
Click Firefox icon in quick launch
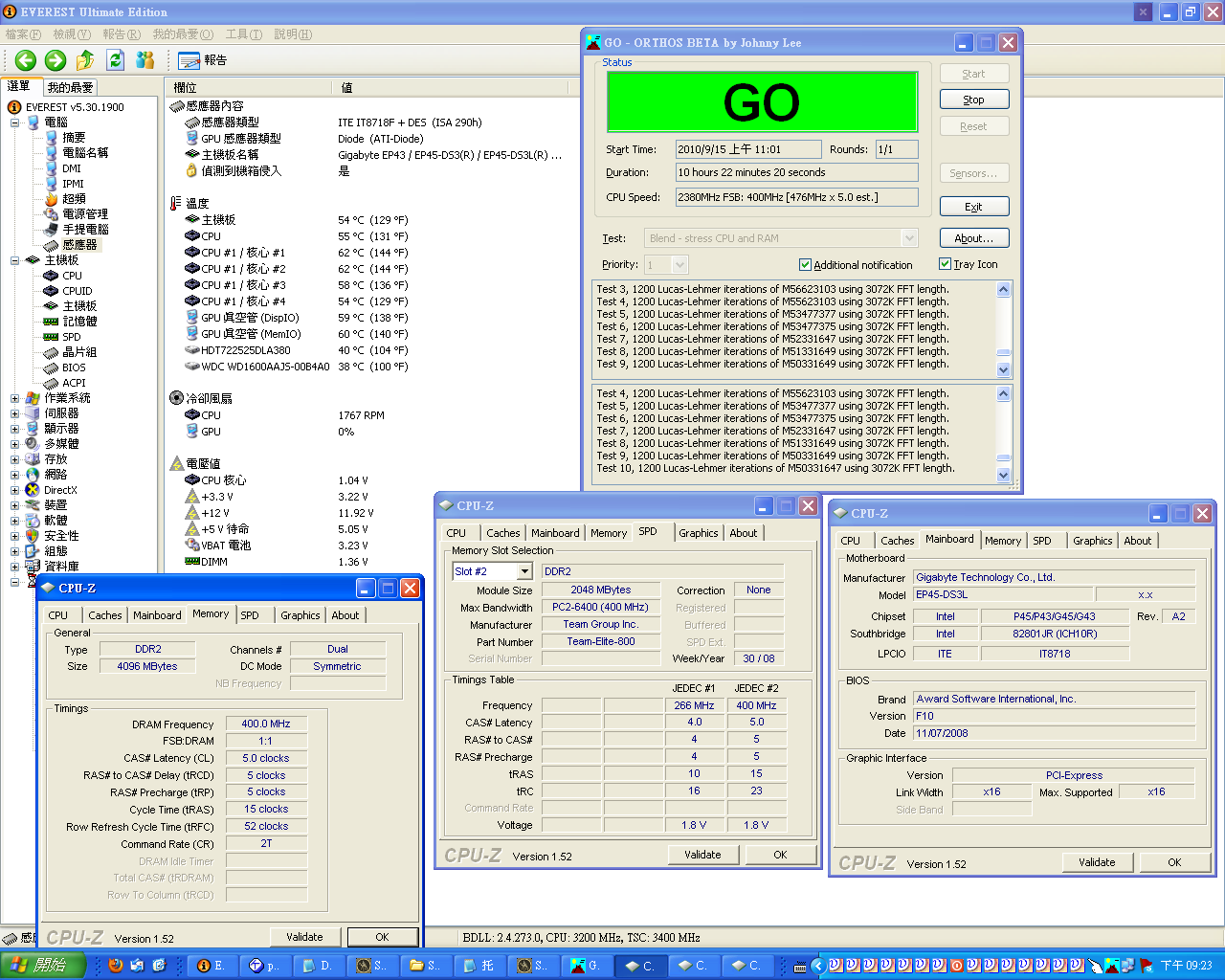pos(116,966)
